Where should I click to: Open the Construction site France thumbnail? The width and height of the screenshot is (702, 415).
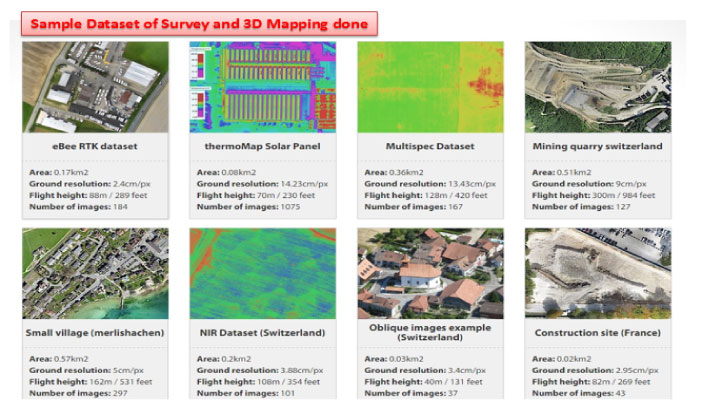tap(598, 274)
